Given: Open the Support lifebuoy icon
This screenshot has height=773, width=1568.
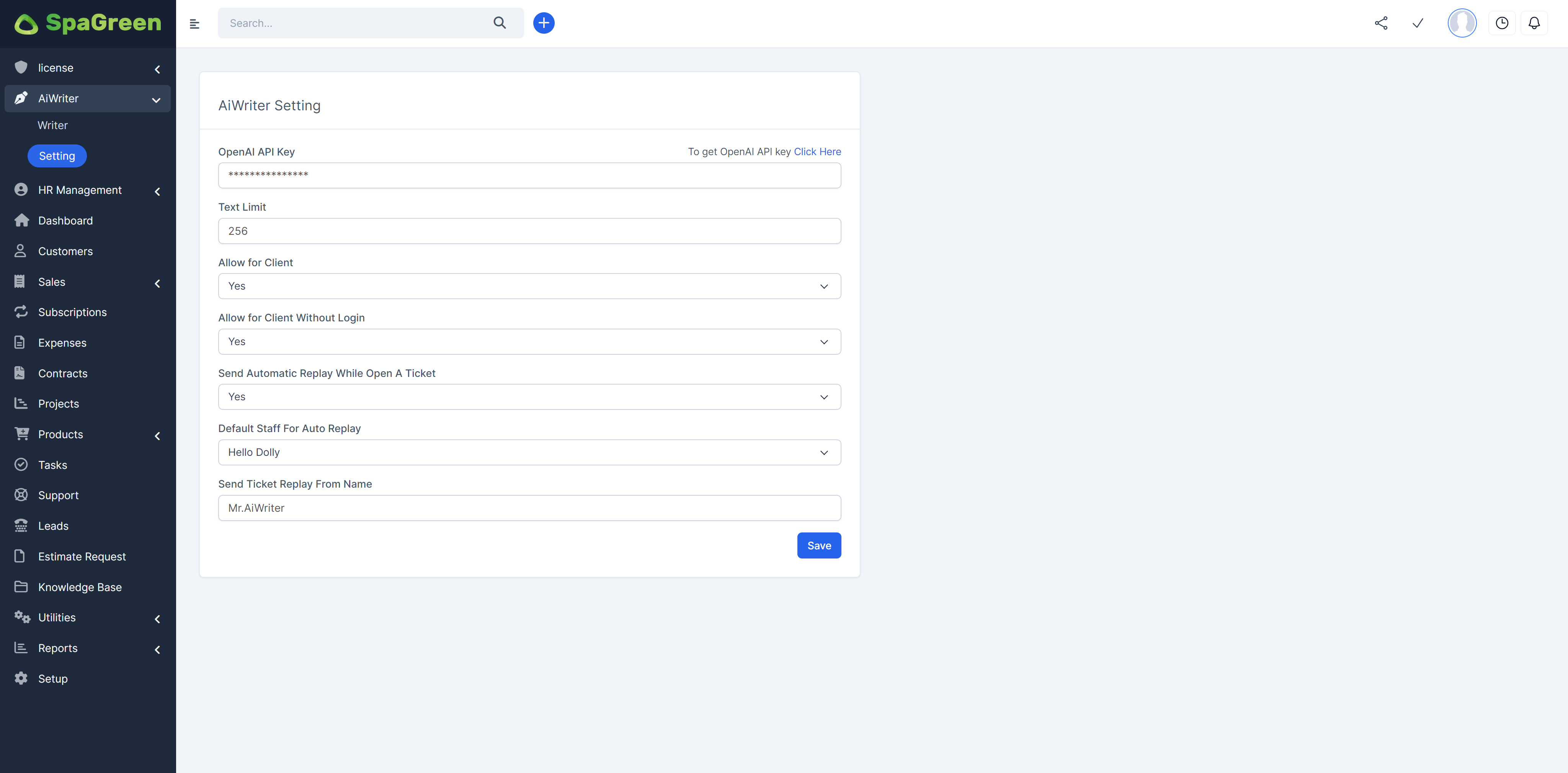Looking at the screenshot, I should [21, 495].
